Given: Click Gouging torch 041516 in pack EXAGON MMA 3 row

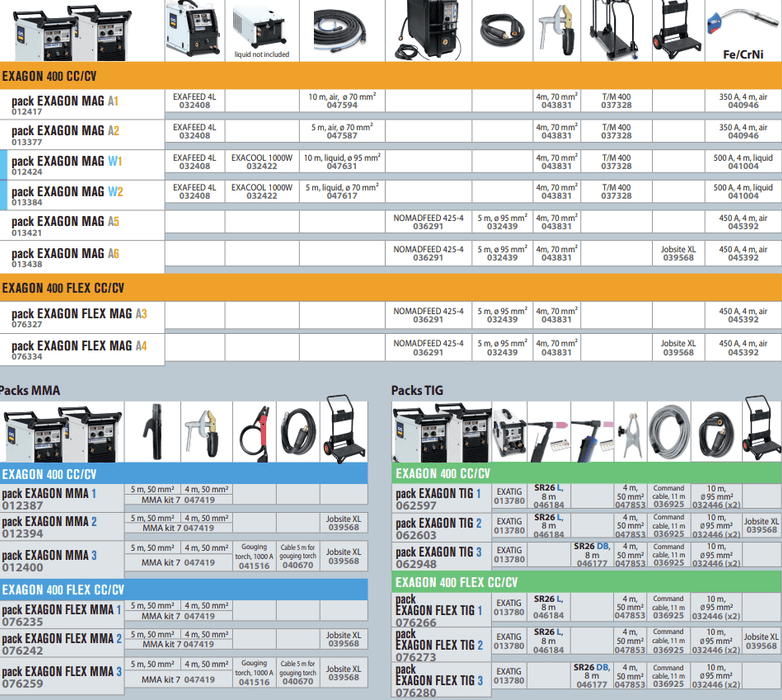Looking at the screenshot, I should 254,556.
